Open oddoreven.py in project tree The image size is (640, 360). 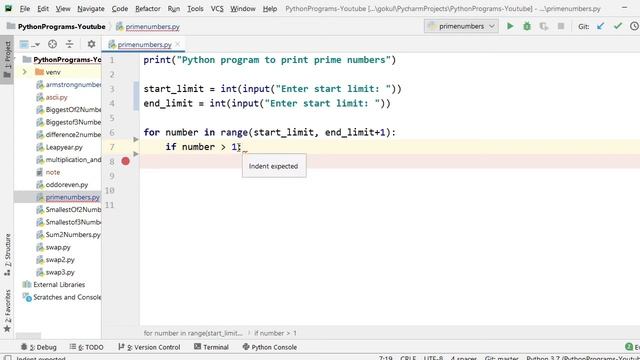(x=67, y=185)
